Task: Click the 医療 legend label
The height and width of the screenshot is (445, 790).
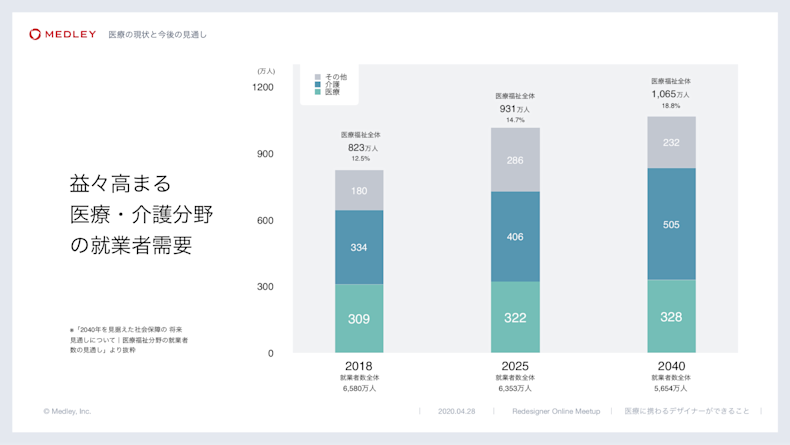Action: (333, 92)
